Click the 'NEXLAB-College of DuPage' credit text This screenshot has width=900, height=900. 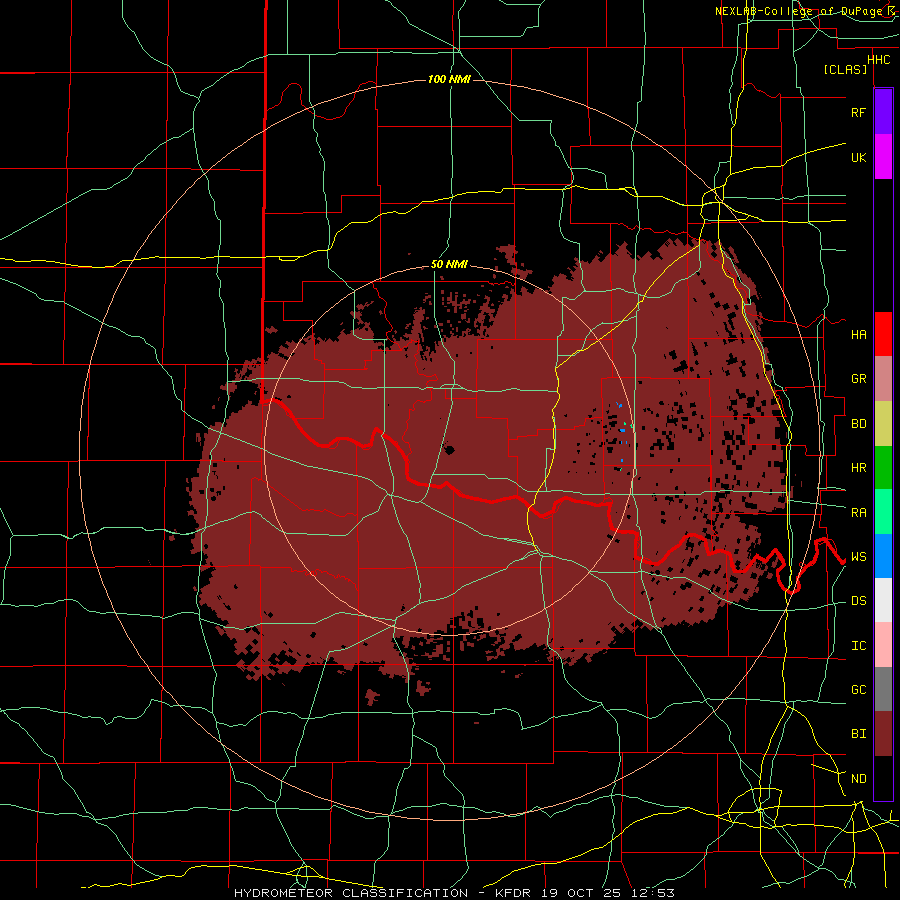point(797,11)
